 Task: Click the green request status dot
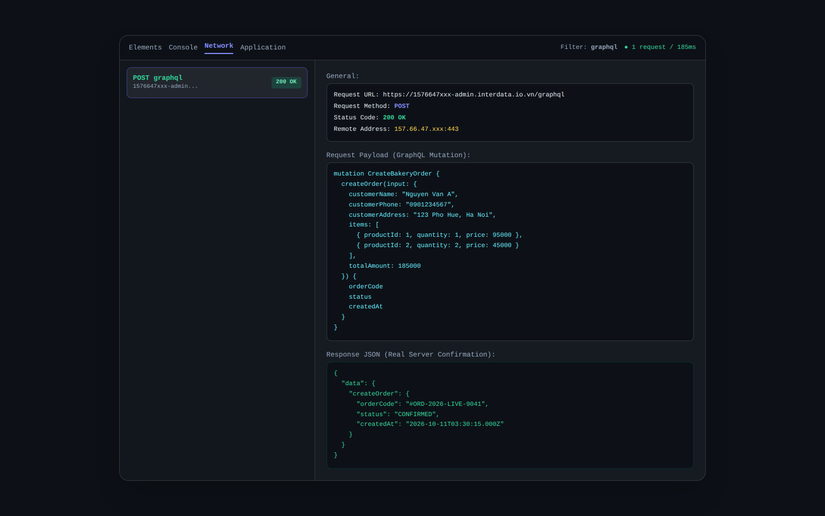tap(626, 47)
